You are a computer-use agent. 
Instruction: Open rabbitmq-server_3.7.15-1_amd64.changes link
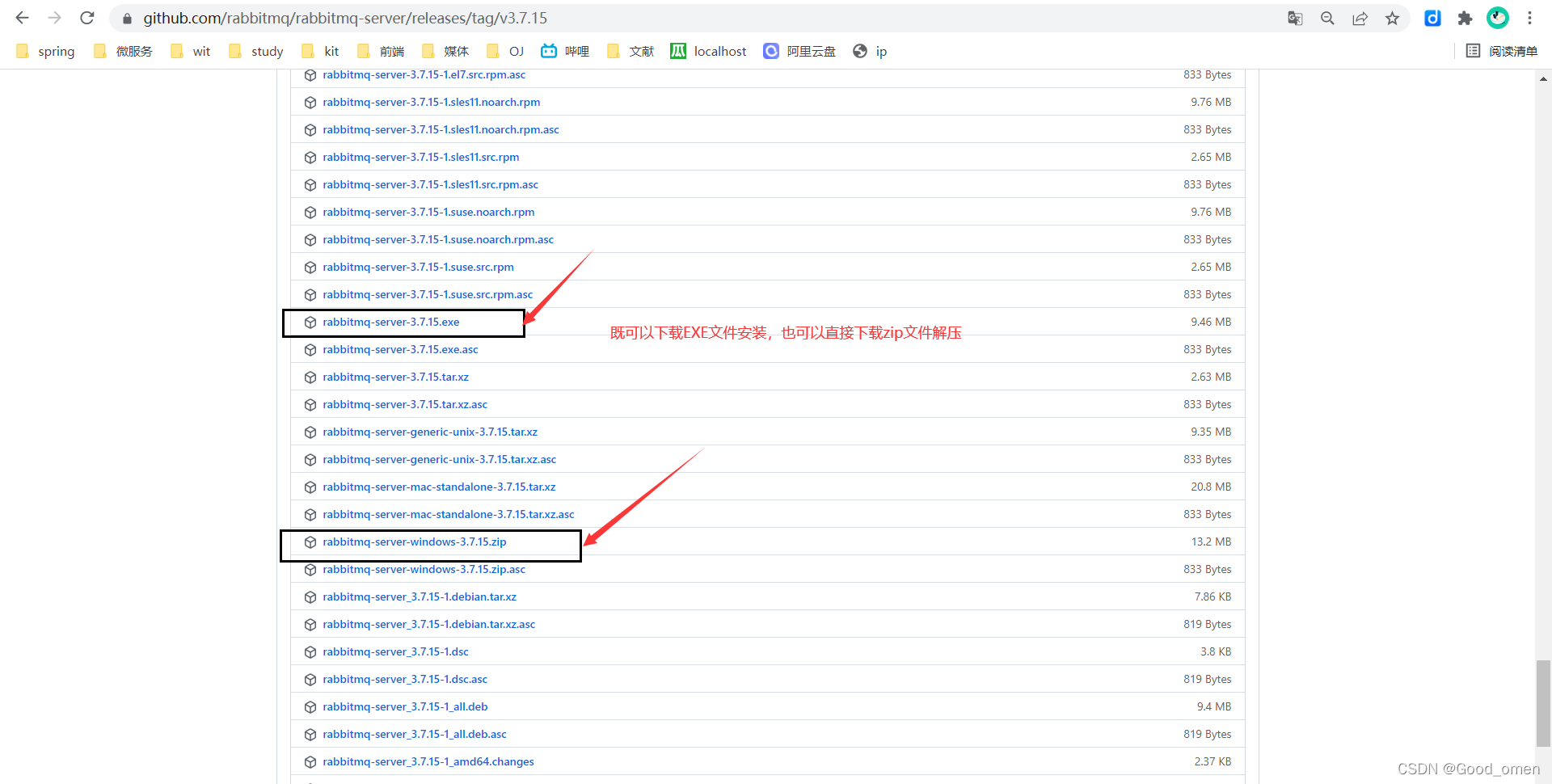click(x=428, y=762)
